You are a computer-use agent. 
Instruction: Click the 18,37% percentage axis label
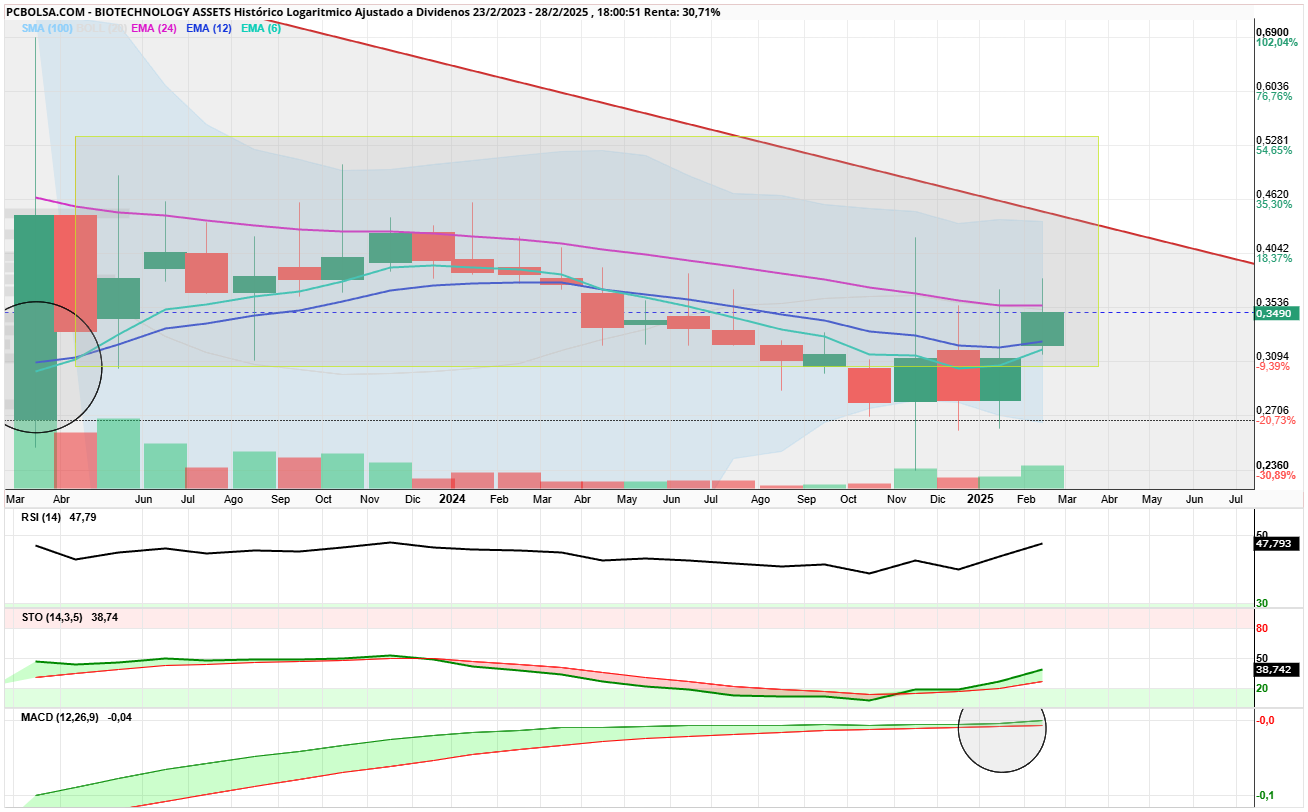1274,259
